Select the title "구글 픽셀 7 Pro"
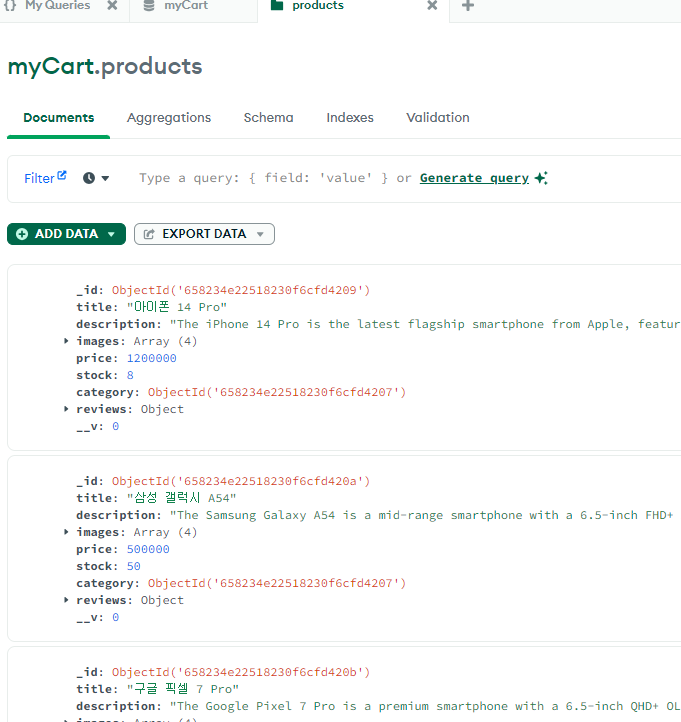The image size is (681, 722). (x=183, y=689)
